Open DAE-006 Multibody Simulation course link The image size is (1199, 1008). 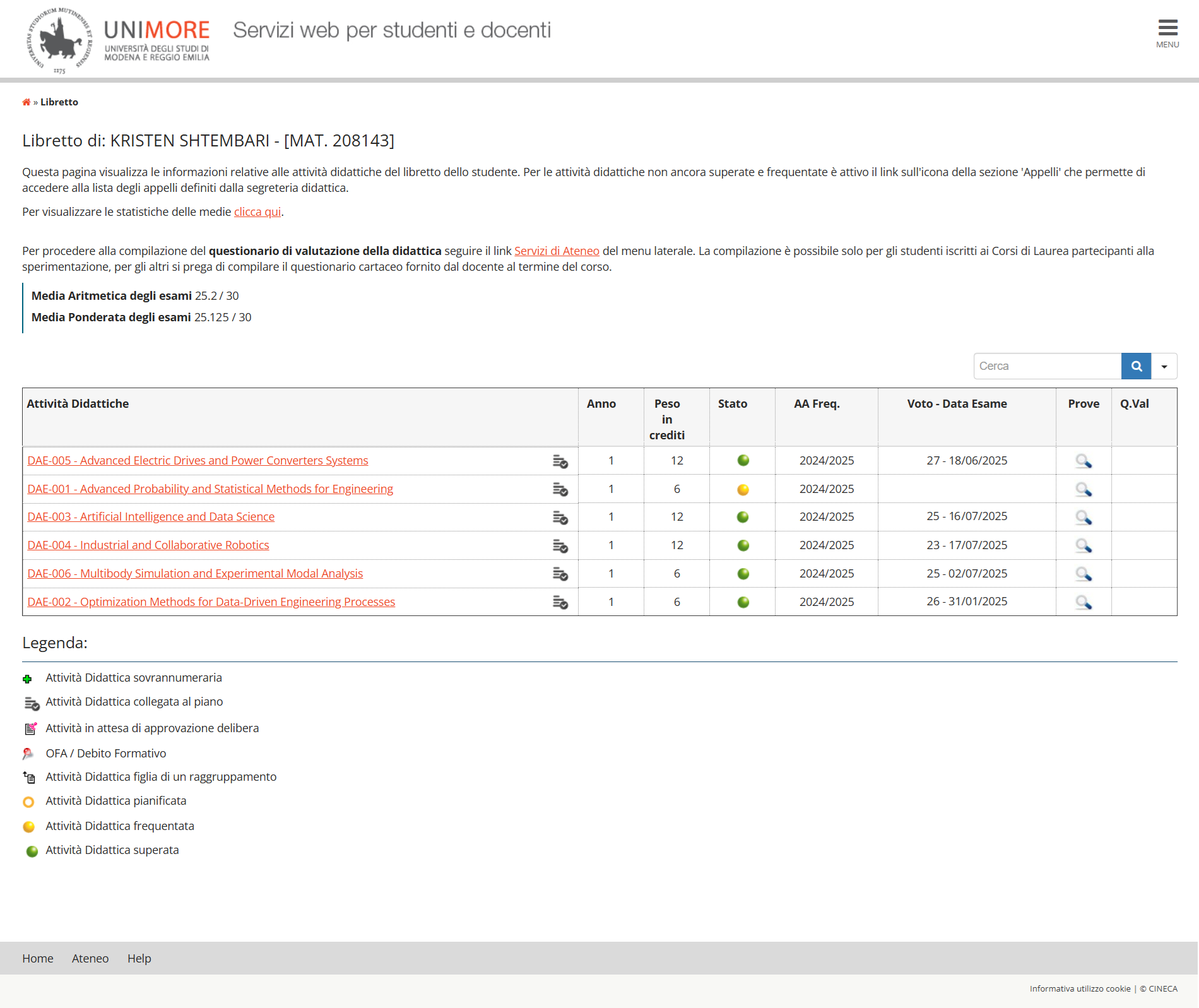click(x=195, y=574)
